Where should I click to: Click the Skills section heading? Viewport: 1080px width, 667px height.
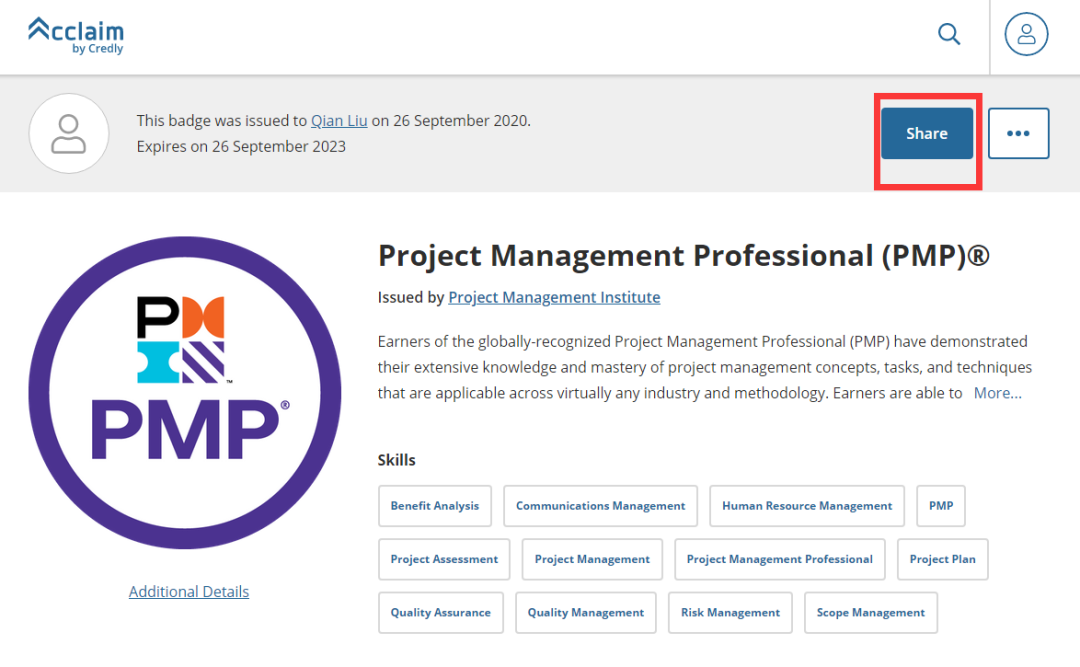coord(397,460)
